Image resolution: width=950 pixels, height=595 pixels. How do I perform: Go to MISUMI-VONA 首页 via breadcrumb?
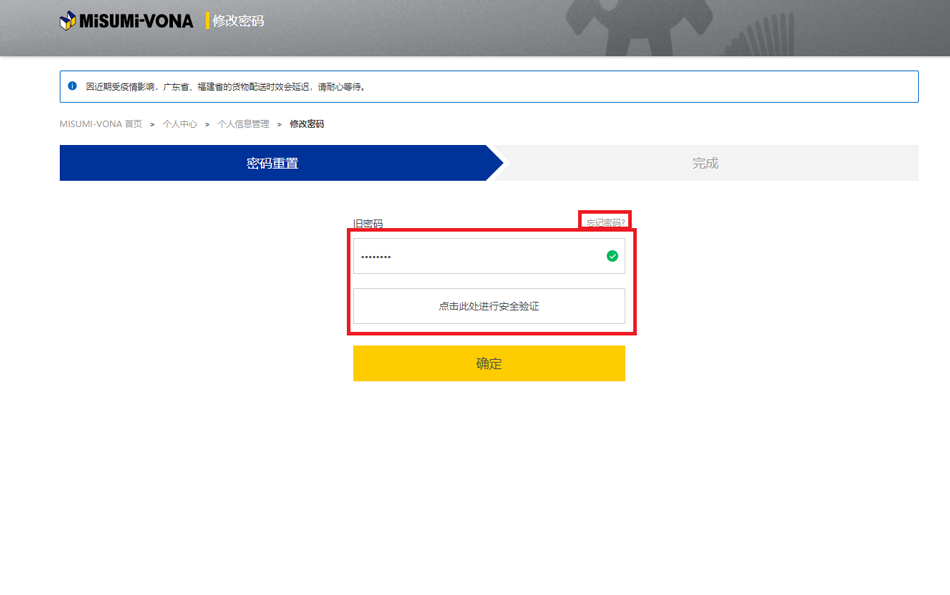[x=100, y=124]
